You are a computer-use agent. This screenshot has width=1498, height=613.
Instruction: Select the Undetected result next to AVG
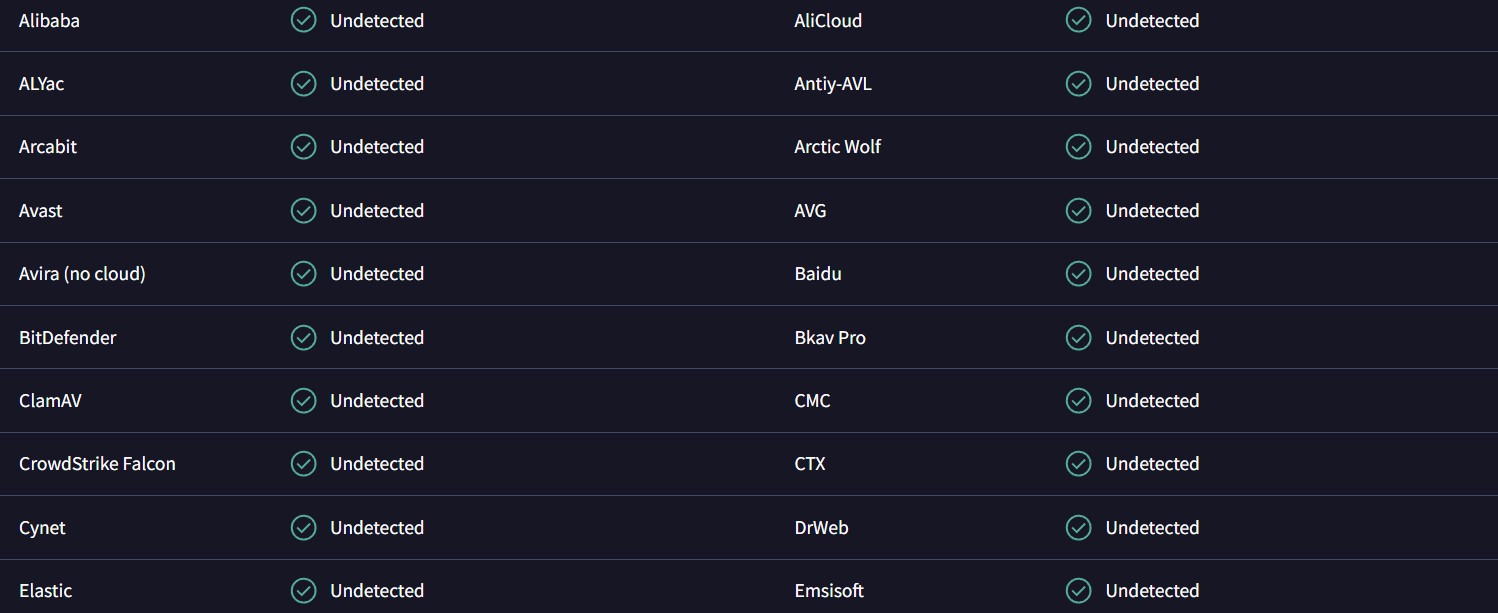tap(1152, 210)
